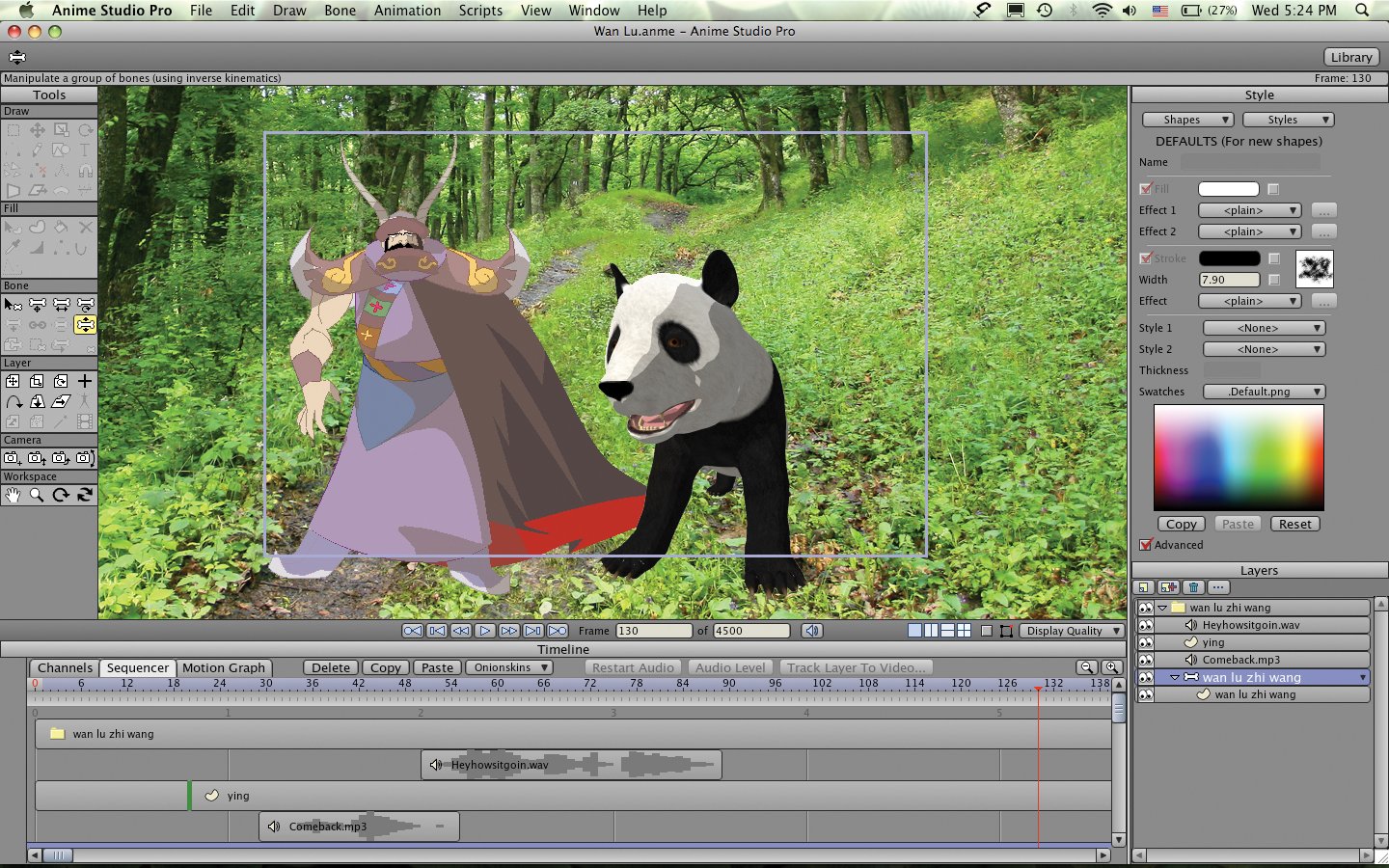1389x868 pixels.
Task: Click the New Layer icon in Layers panel
Action: coord(1144,587)
